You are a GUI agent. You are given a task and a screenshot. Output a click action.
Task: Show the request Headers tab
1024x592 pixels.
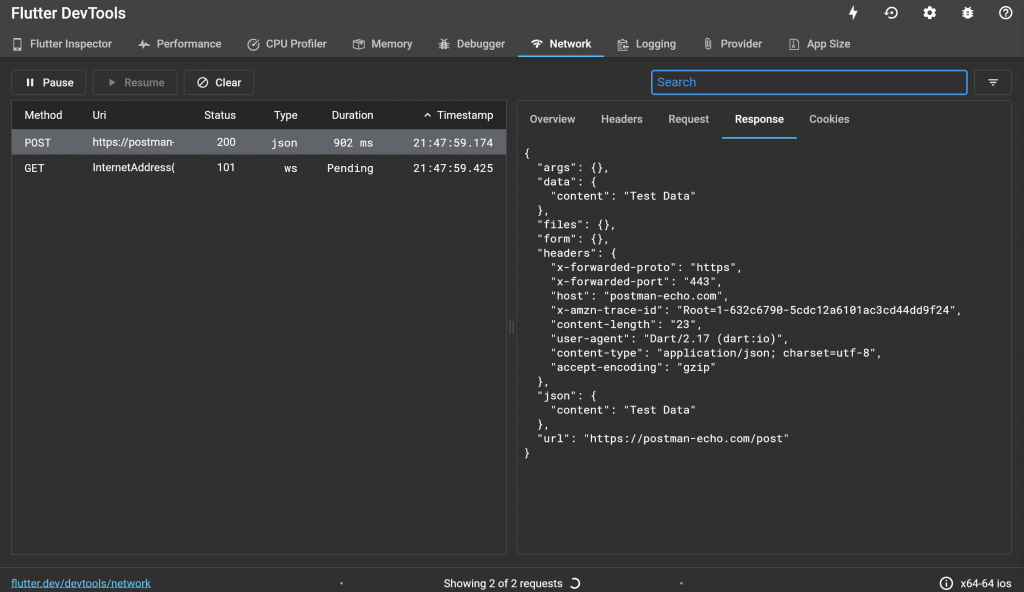621,119
